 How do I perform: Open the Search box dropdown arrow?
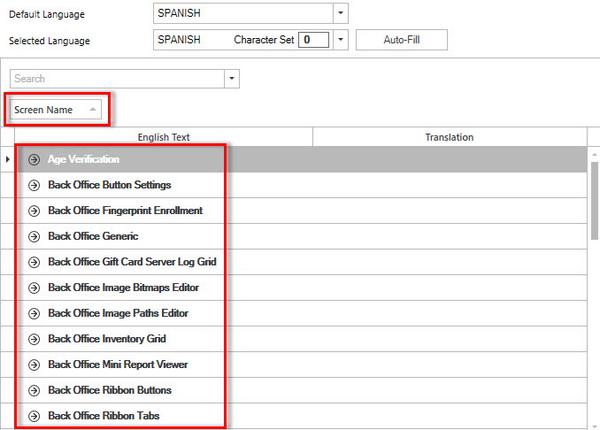click(233, 78)
